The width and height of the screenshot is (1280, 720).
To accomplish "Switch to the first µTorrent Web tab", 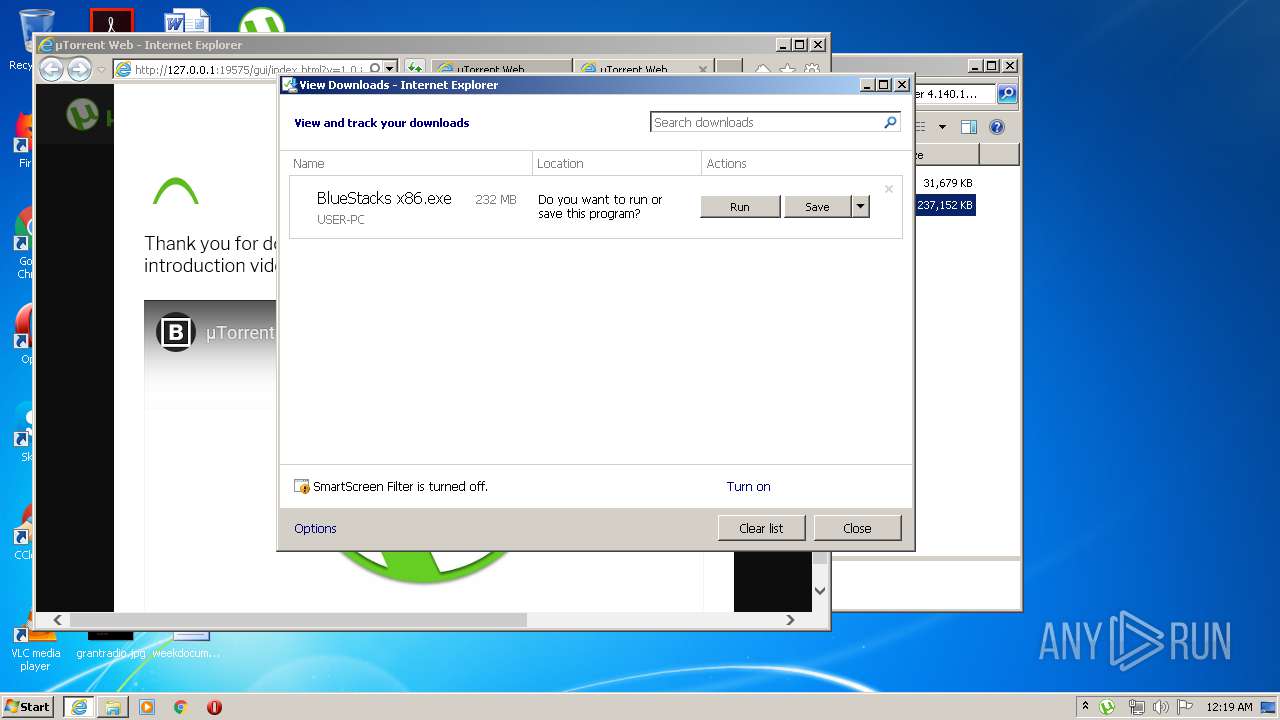I will 502,69.
